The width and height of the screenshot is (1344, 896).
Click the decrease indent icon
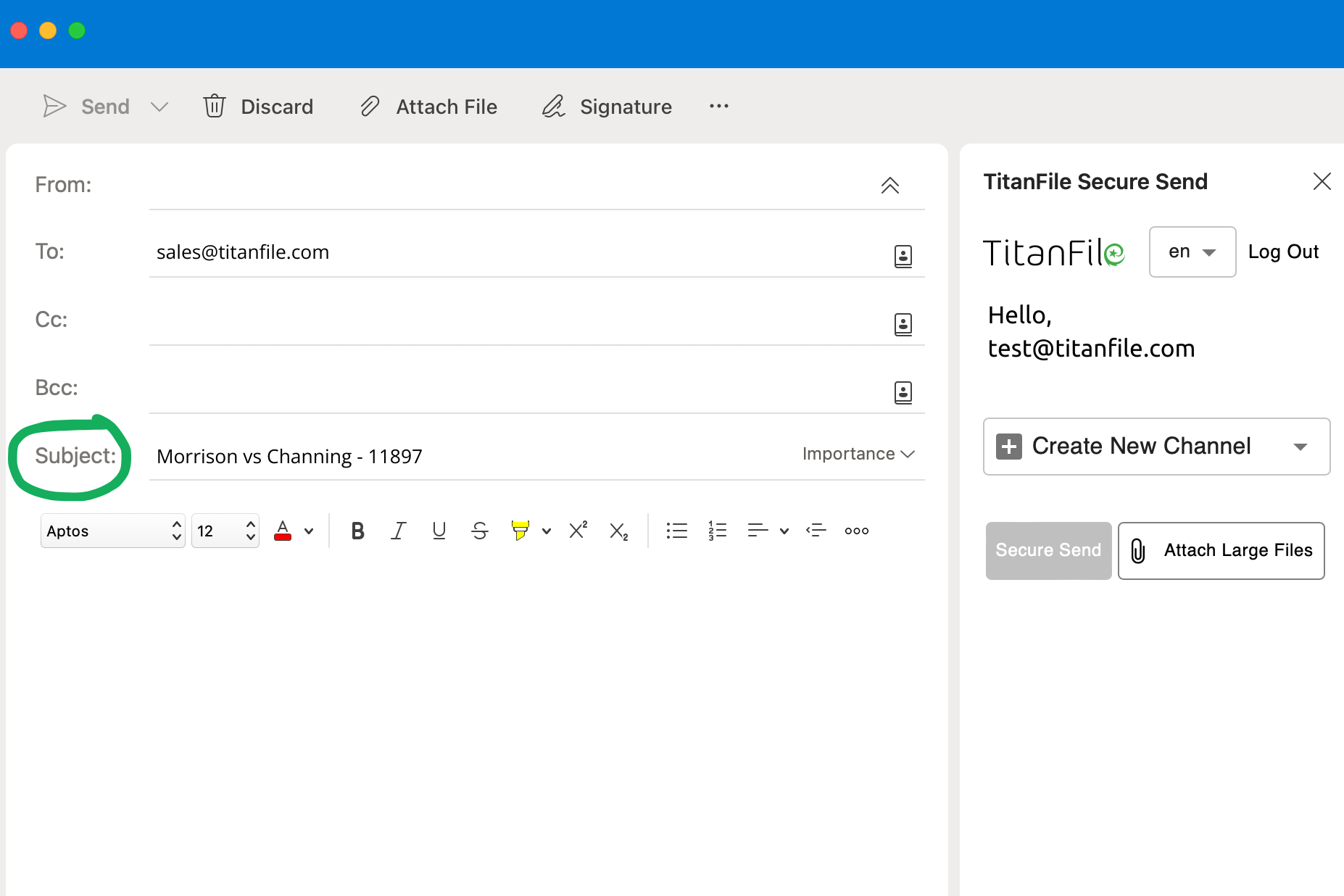pos(816,531)
